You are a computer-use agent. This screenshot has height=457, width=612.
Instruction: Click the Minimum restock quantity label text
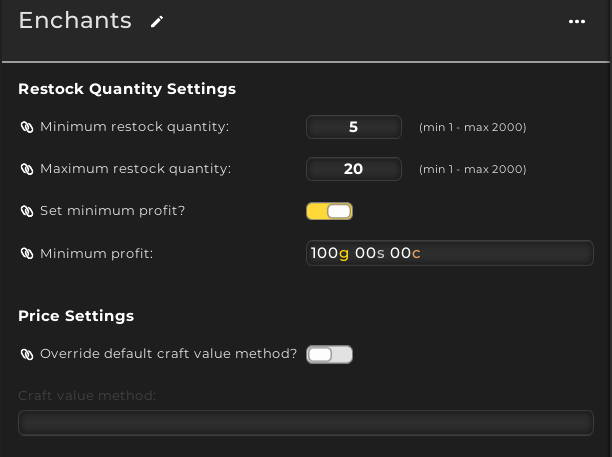tap(135, 127)
